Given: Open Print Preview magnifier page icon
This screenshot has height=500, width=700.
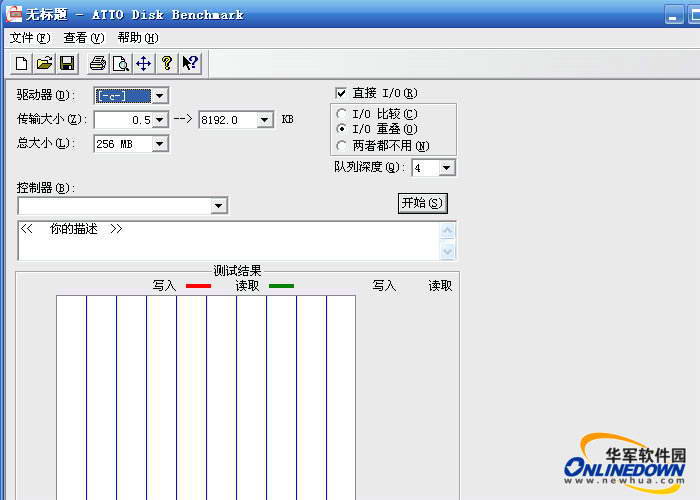Looking at the screenshot, I should [x=121, y=63].
